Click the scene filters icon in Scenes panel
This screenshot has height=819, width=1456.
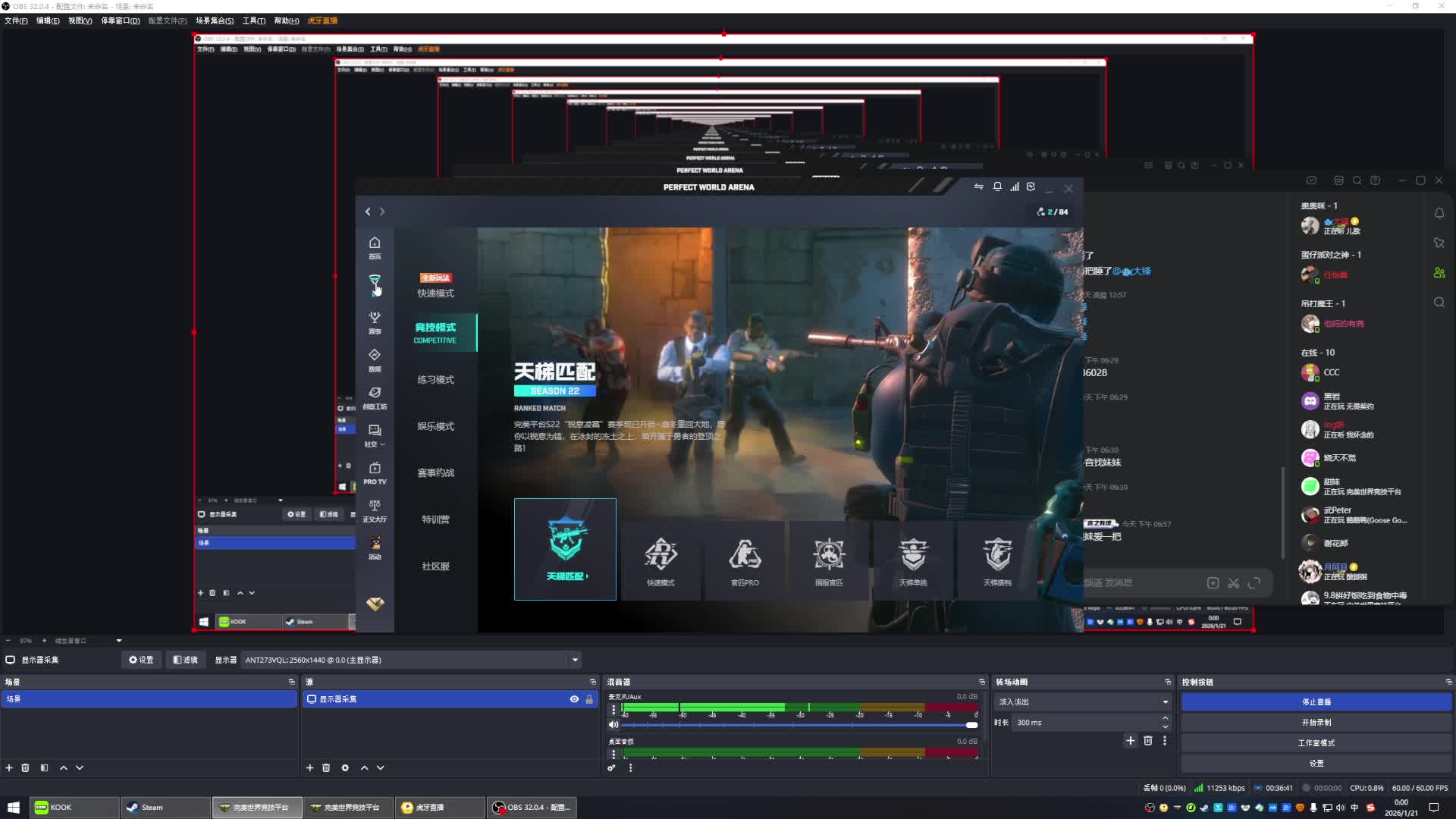coord(44,767)
